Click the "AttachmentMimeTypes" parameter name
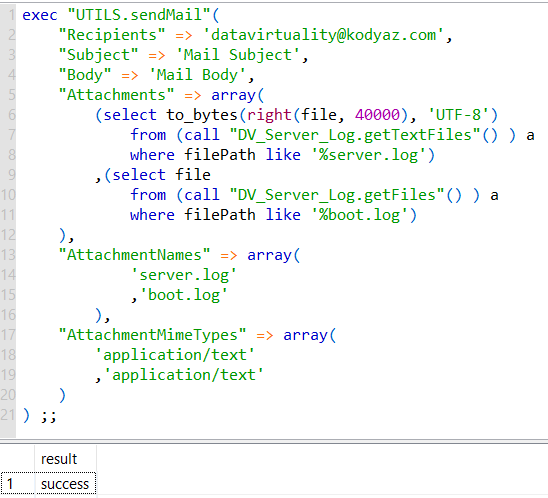The width and height of the screenshot is (548, 498). (152, 335)
